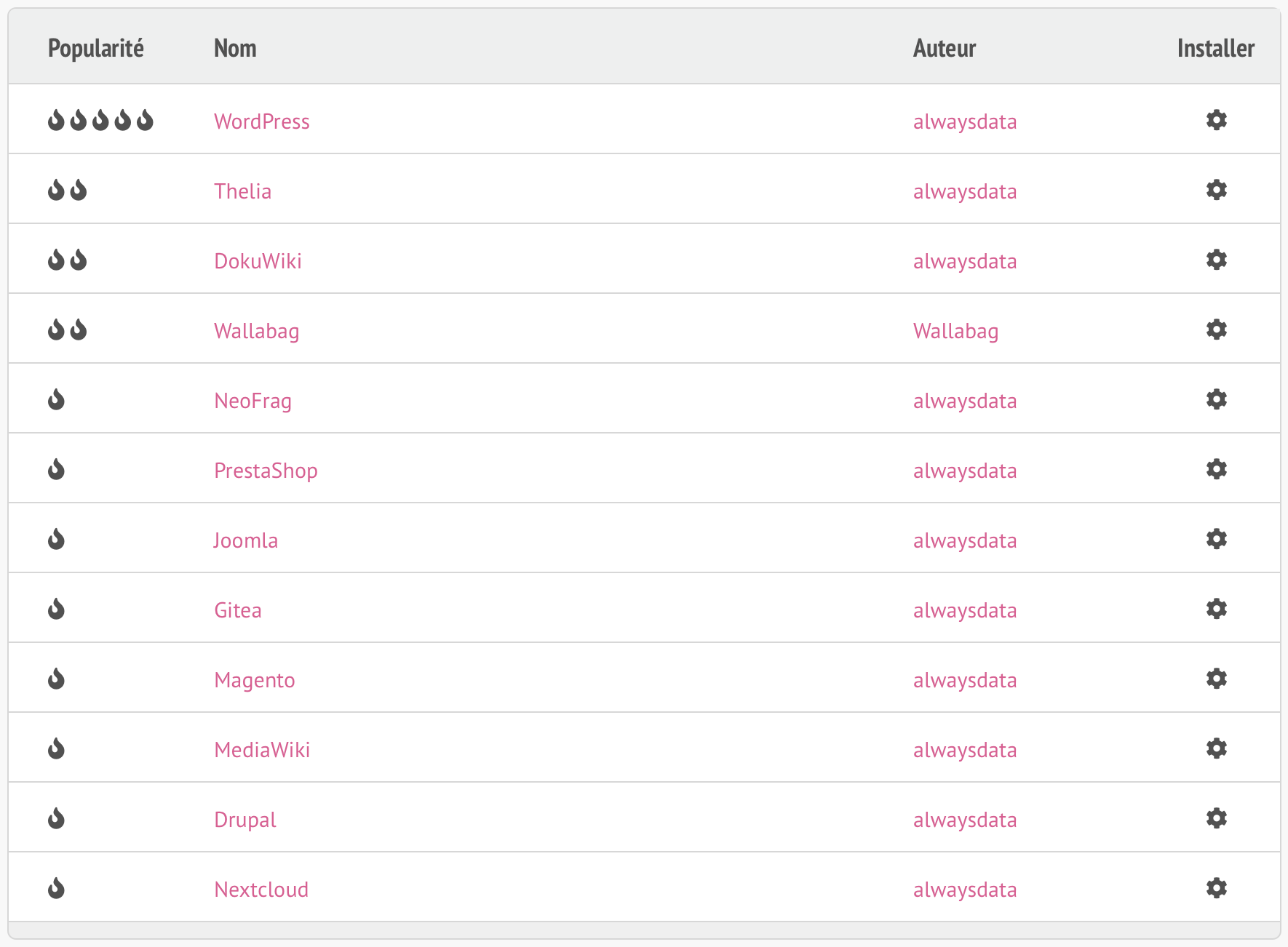Click the install gear for Drupal

(1216, 818)
